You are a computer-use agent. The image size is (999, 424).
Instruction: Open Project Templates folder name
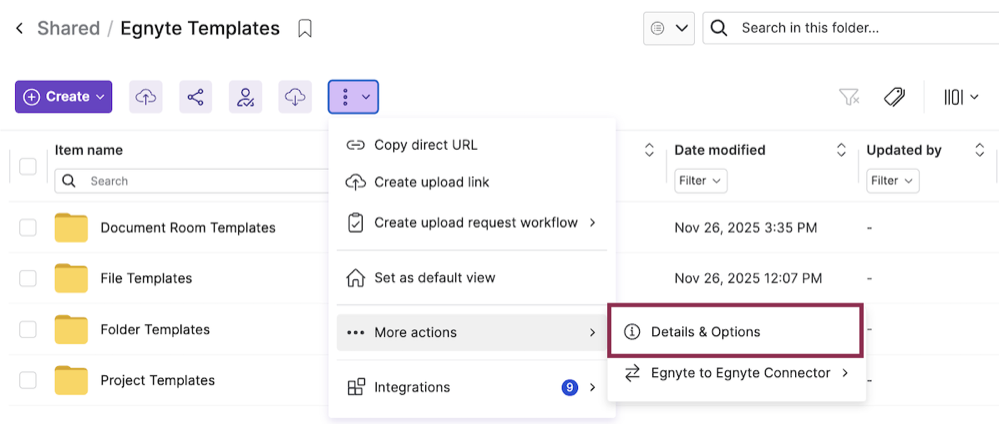click(x=157, y=381)
